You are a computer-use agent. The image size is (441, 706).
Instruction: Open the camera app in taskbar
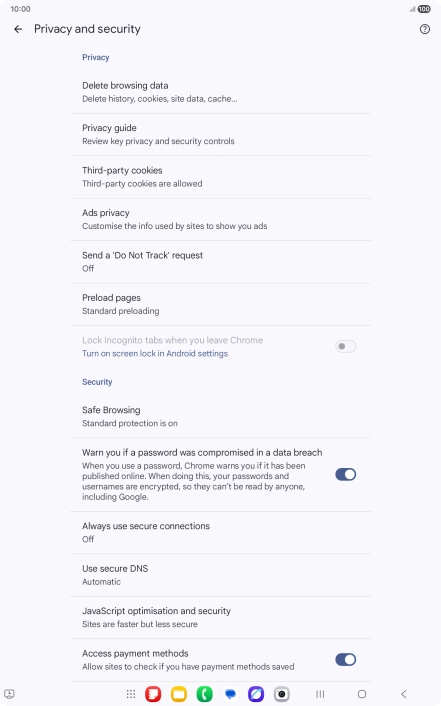coord(282,694)
